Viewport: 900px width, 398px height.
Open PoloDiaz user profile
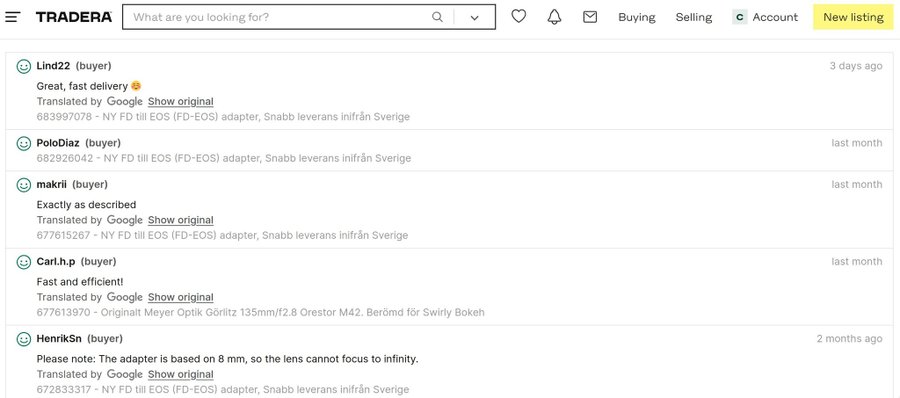coord(58,143)
